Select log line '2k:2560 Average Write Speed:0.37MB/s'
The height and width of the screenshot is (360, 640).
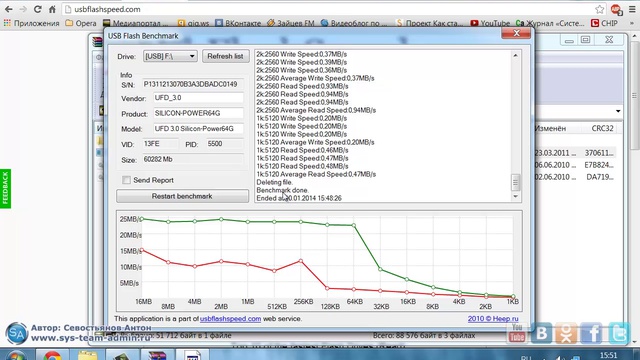pyautogui.click(x=315, y=78)
